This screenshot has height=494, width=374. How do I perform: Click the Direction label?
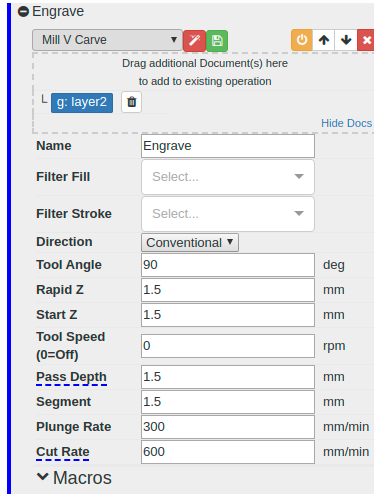[x=64, y=242]
